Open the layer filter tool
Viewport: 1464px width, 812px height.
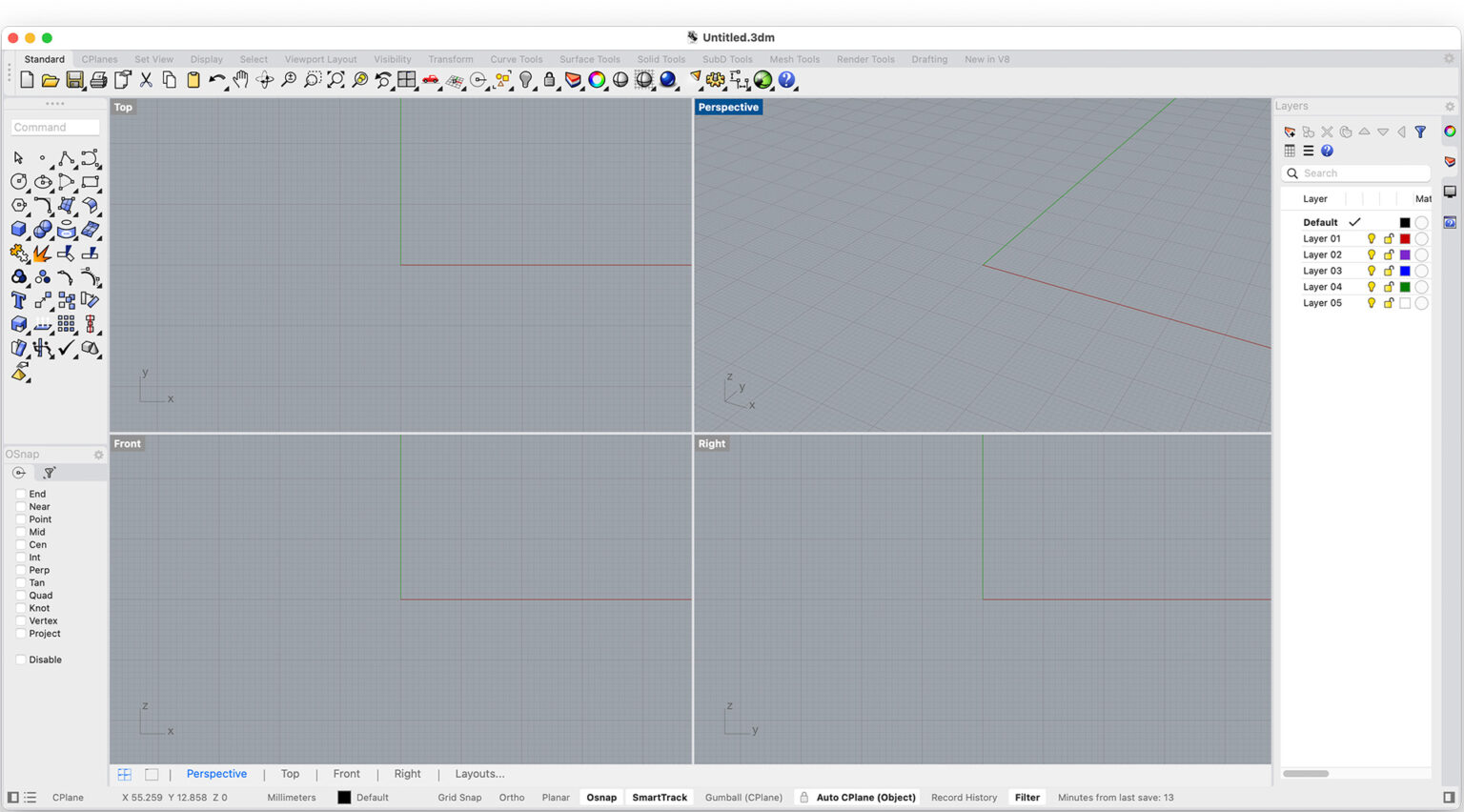(1420, 132)
